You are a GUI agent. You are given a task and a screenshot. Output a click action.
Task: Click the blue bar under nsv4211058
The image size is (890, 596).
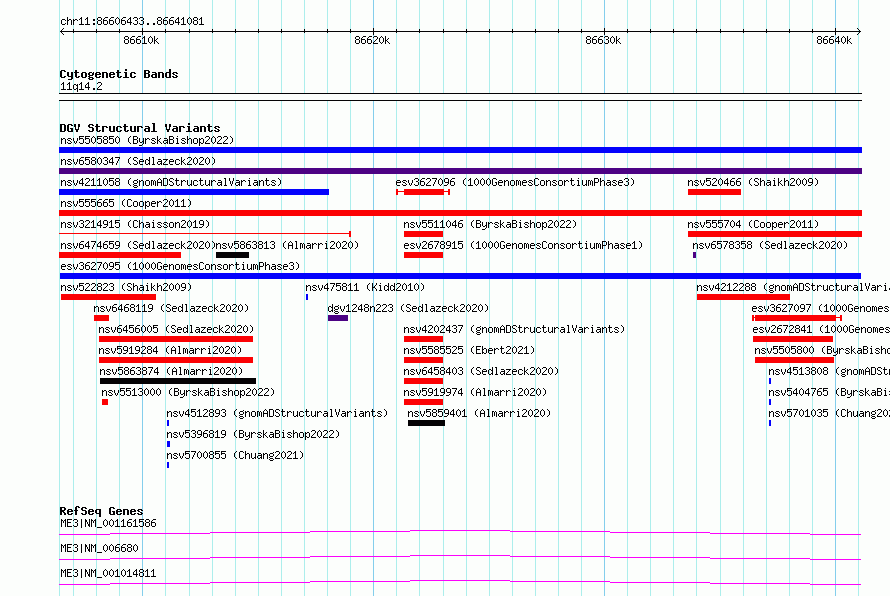194,192
